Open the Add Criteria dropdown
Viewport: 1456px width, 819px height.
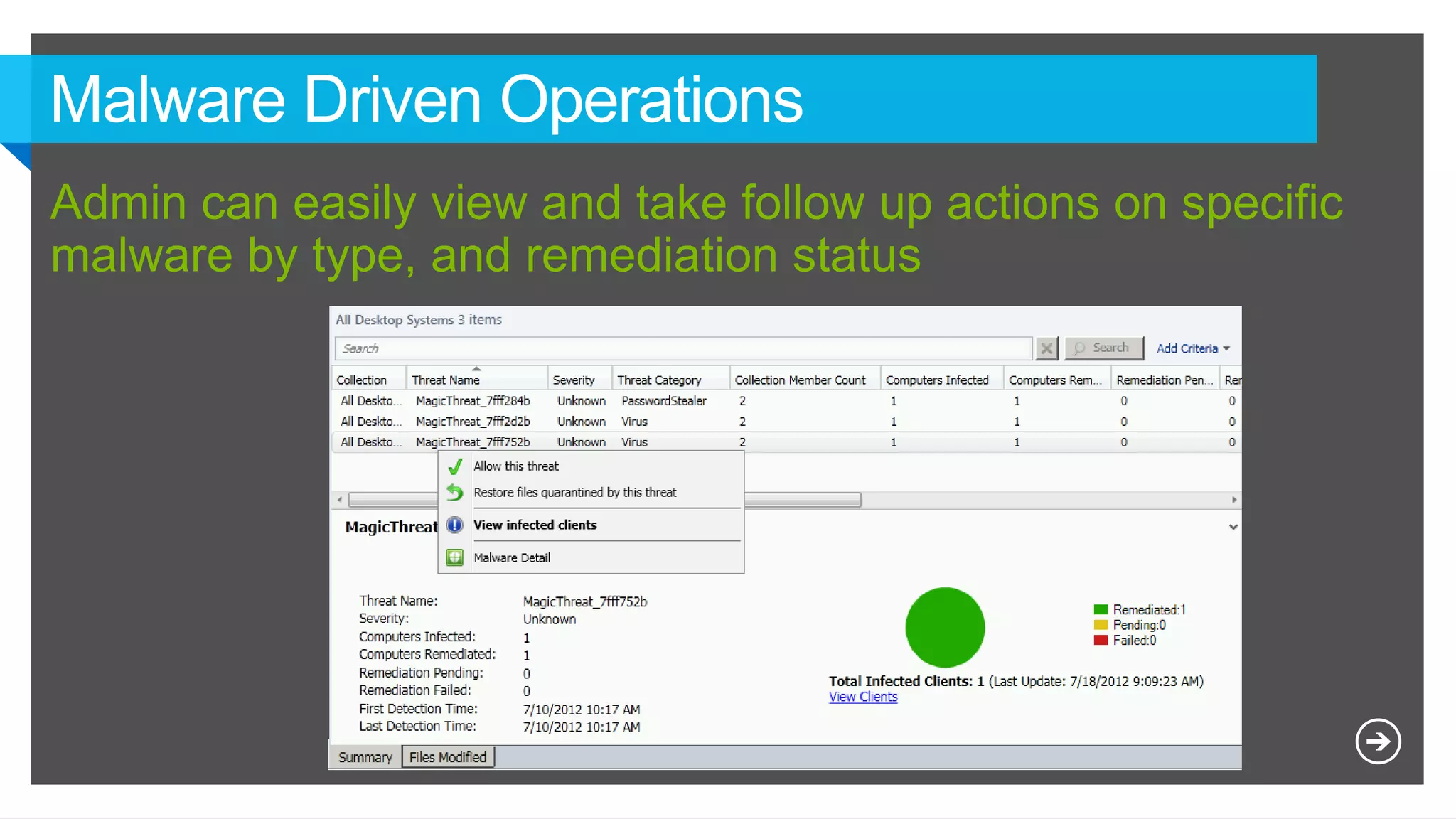pos(1192,348)
